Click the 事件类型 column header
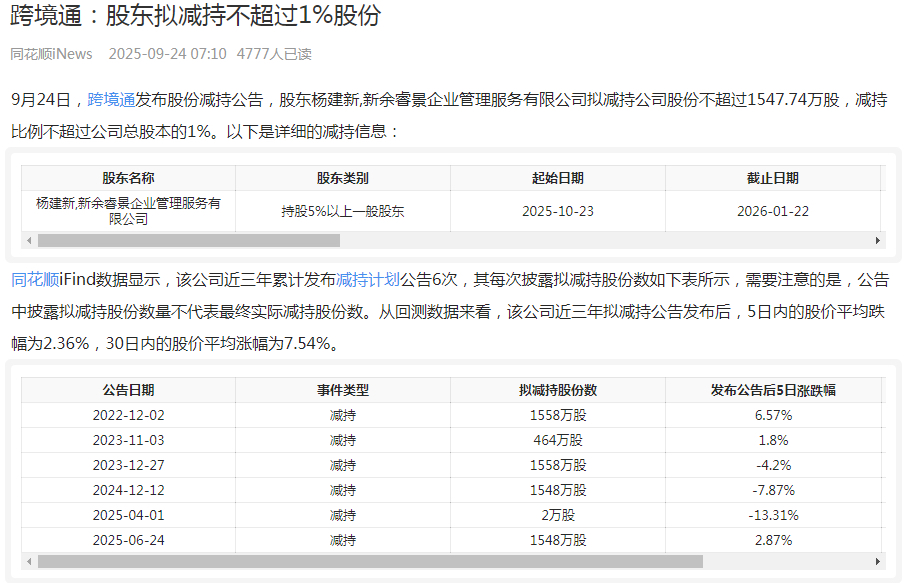 [x=343, y=390]
